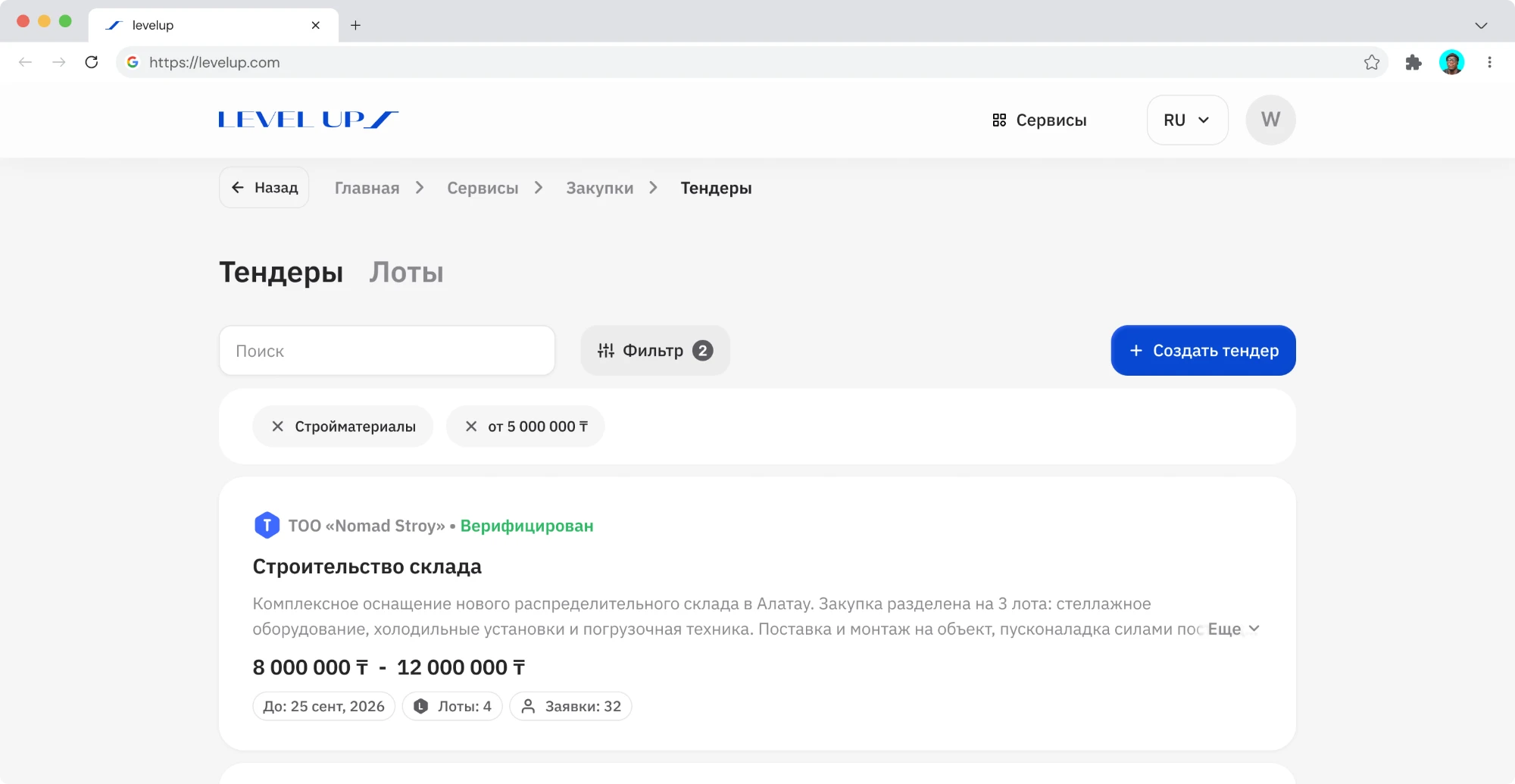This screenshot has height=784, width=1515.
Task: Click the Nomad Stroy company hexagon icon
Action: tap(267, 525)
